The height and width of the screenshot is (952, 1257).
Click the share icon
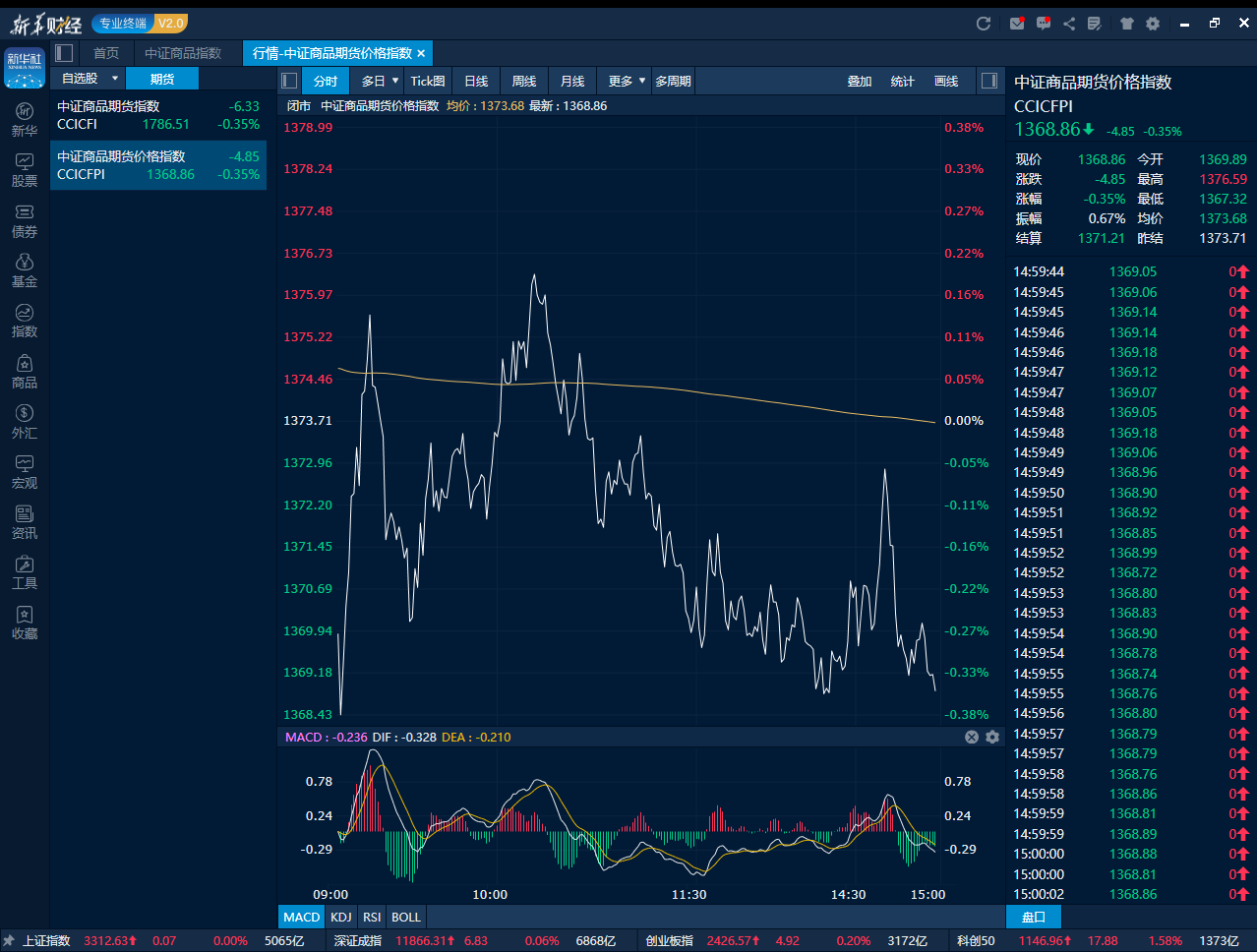[x=1069, y=24]
